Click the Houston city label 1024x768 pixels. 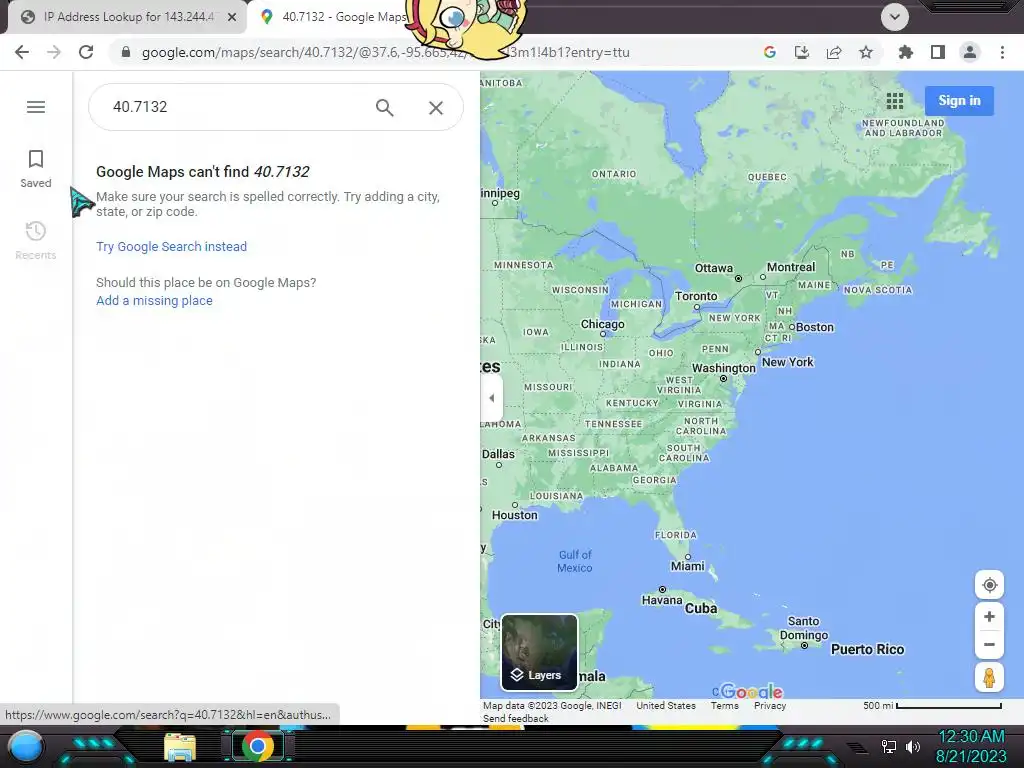[x=515, y=515]
